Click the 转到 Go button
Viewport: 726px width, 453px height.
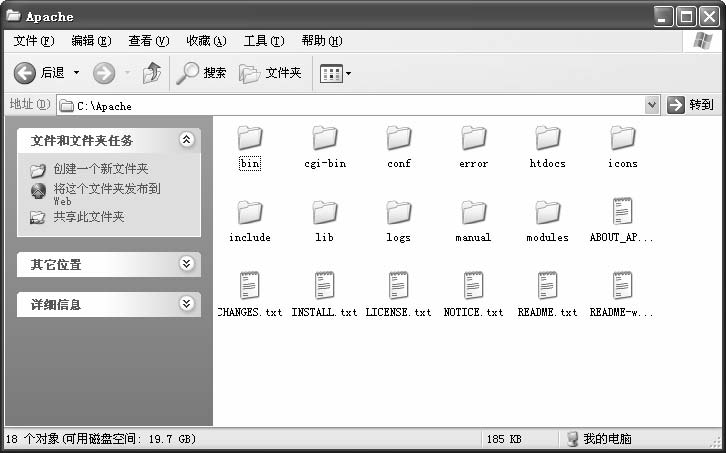tap(690, 105)
